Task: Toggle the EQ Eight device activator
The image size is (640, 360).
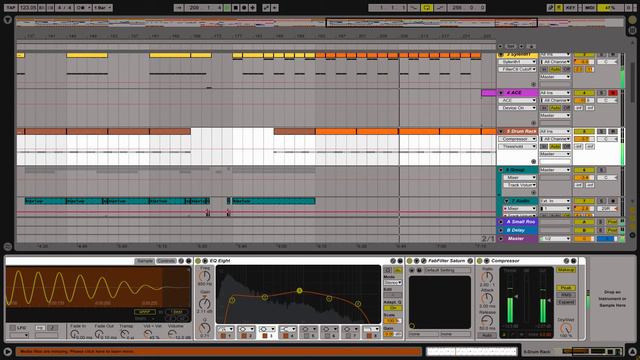Action: 198,261
